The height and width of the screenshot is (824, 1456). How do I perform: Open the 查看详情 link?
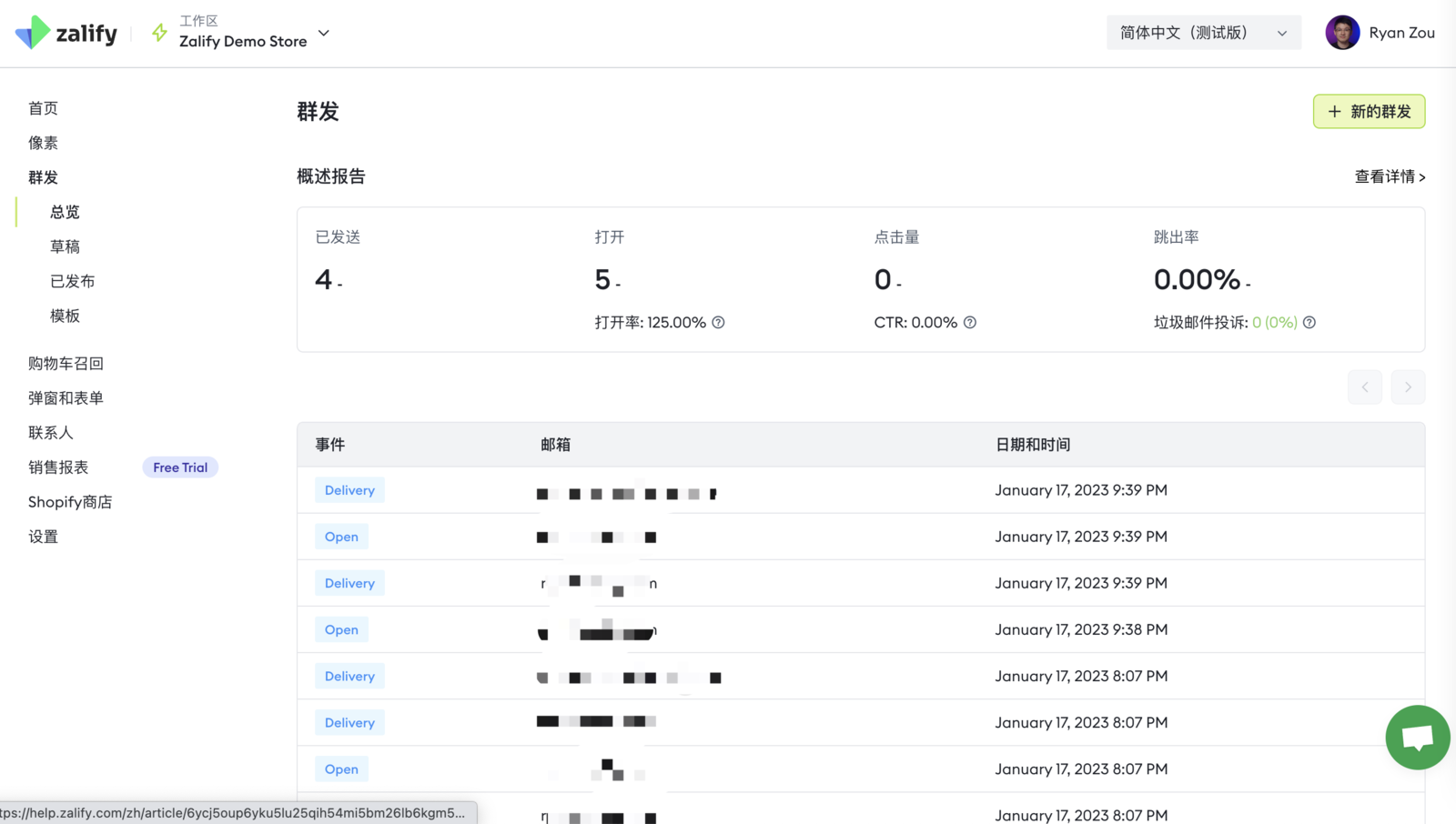coord(1389,176)
